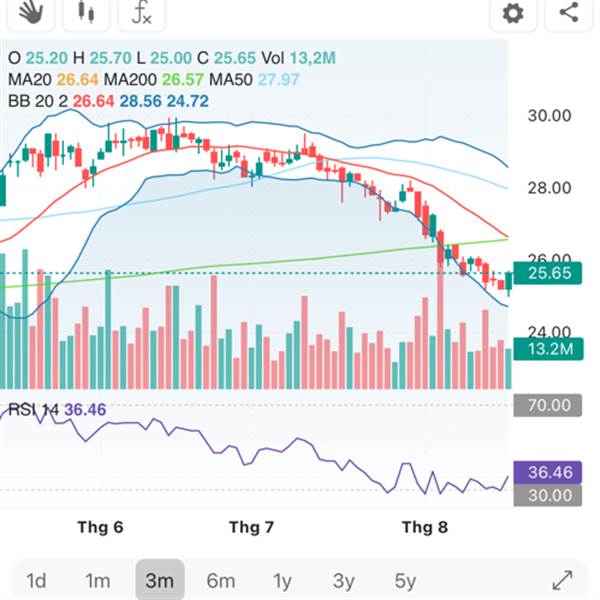Tap the RSI value label 36.46

(x=548, y=473)
